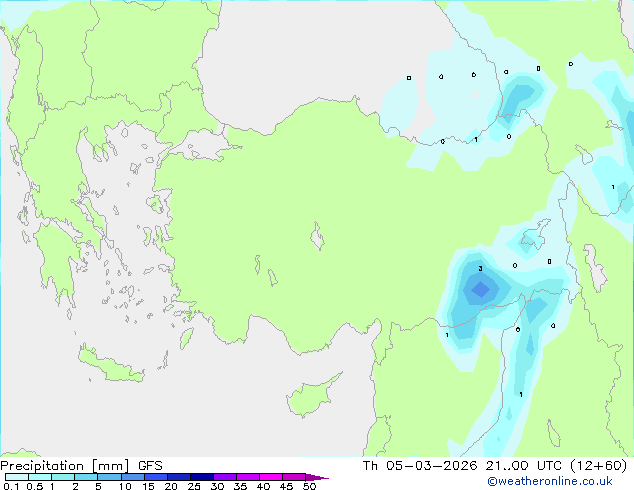
Task: Click the 'GFS' model label
Action: 150,466
